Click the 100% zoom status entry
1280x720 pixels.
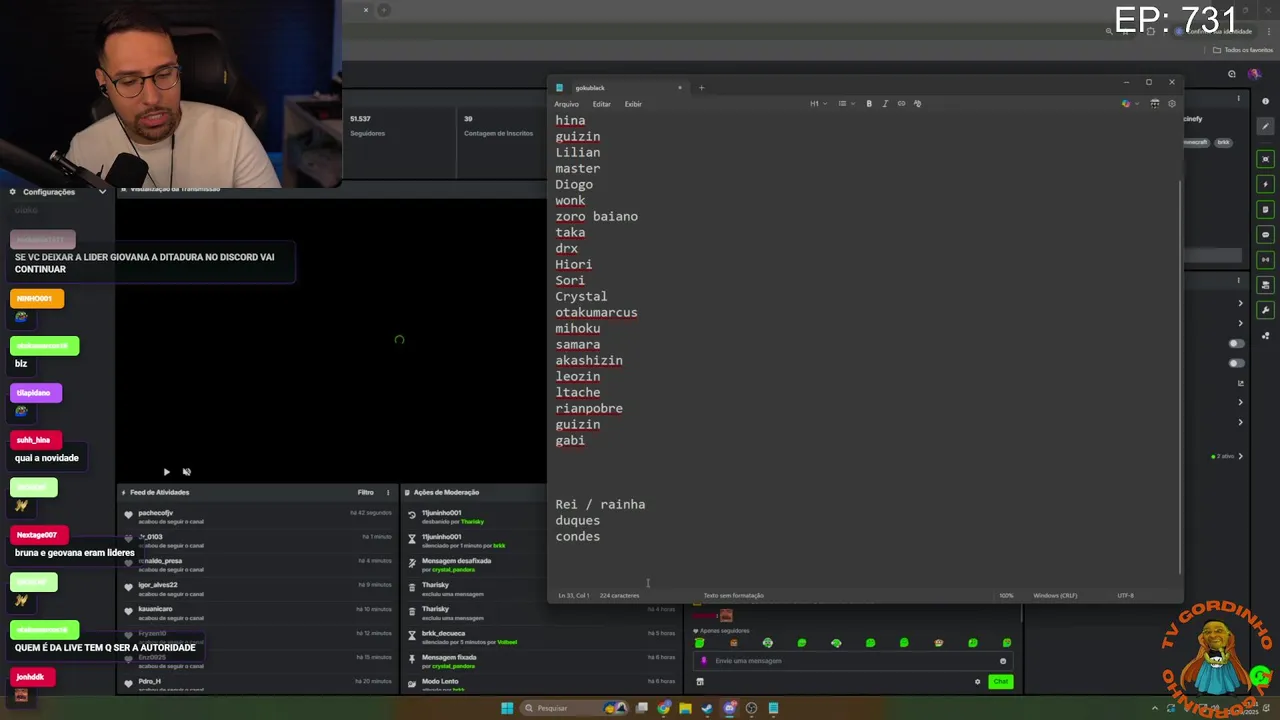[x=1006, y=596]
